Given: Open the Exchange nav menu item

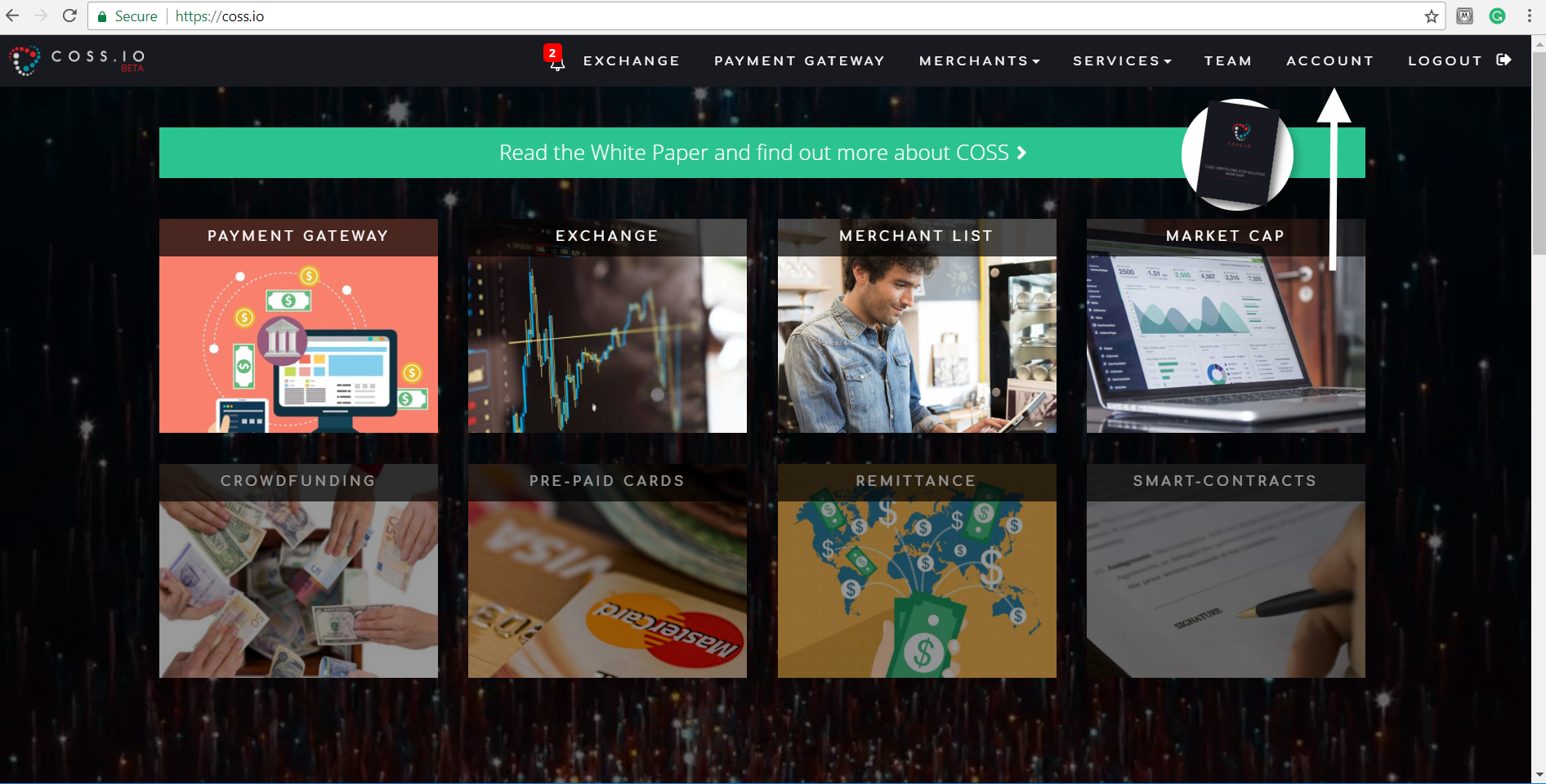Looking at the screenshot, I should click(632, 60).
